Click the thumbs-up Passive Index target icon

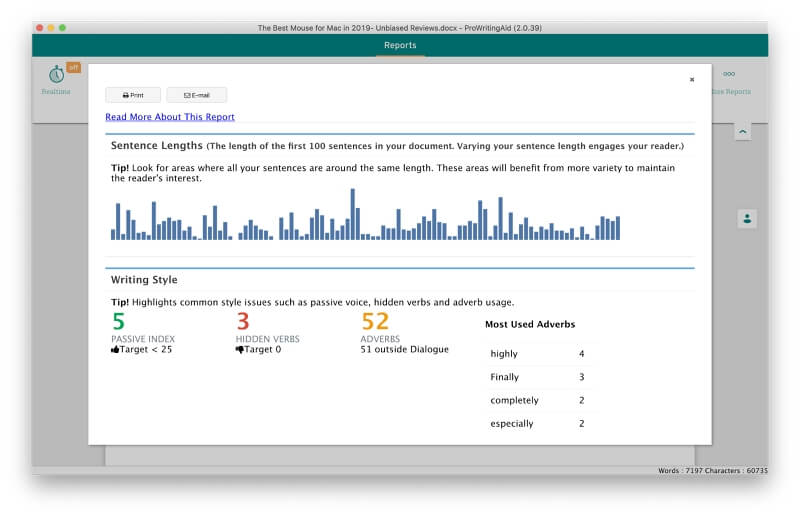point(115,350)
